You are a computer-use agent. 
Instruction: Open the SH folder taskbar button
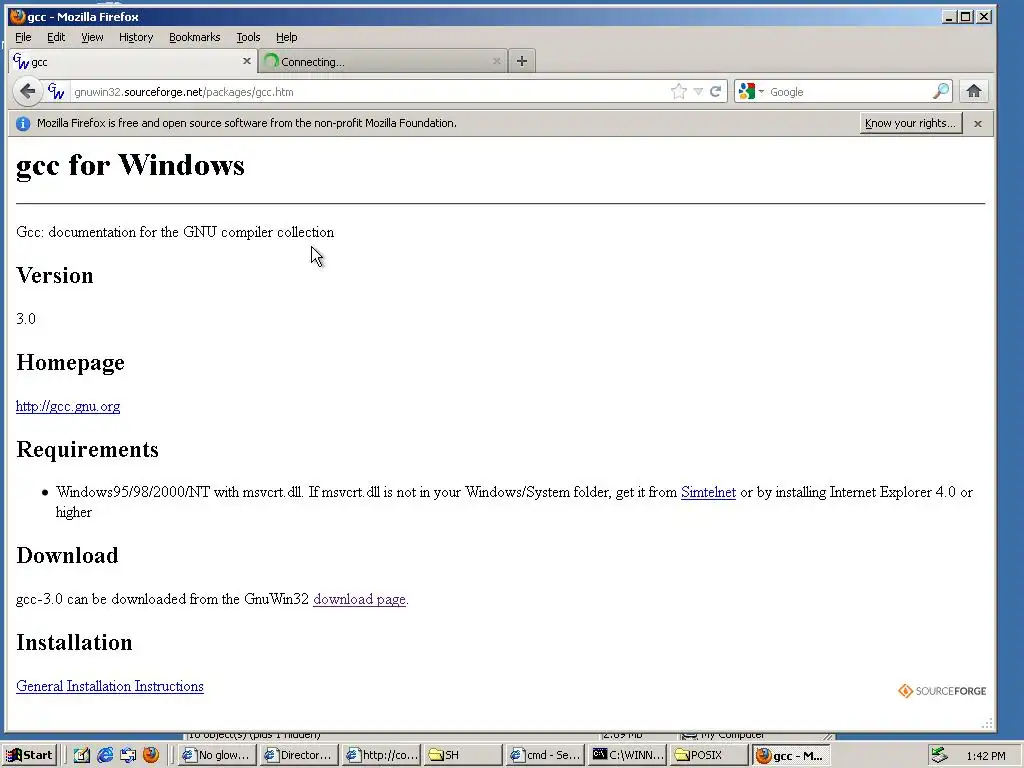463,755
